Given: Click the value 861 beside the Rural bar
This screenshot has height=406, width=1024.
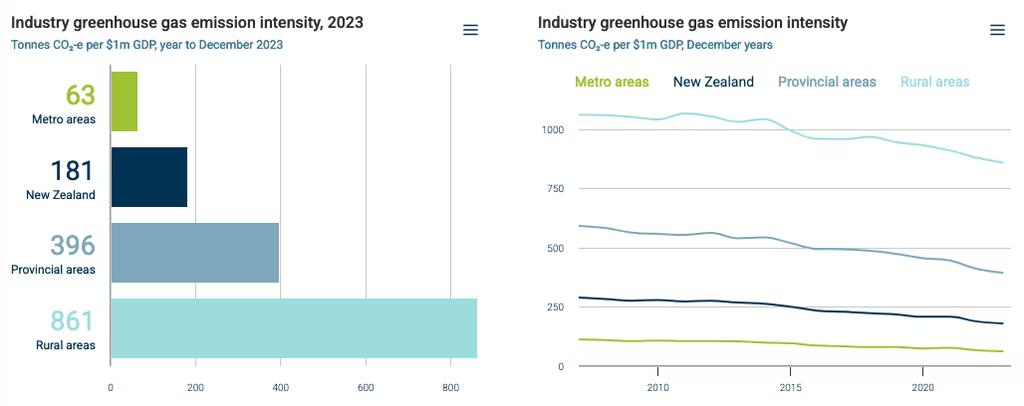Looking at the screenshot, I should (72, 322).
